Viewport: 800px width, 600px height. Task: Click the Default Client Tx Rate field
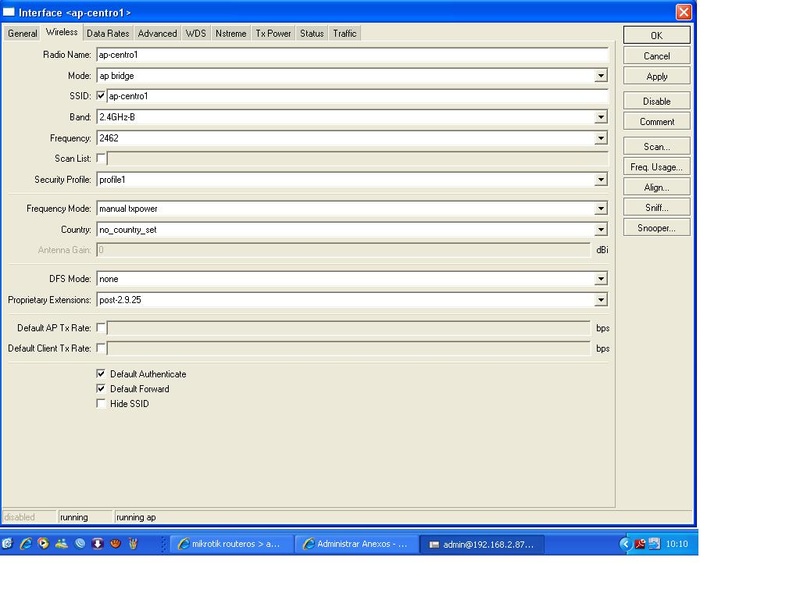(x=348, y=348)
